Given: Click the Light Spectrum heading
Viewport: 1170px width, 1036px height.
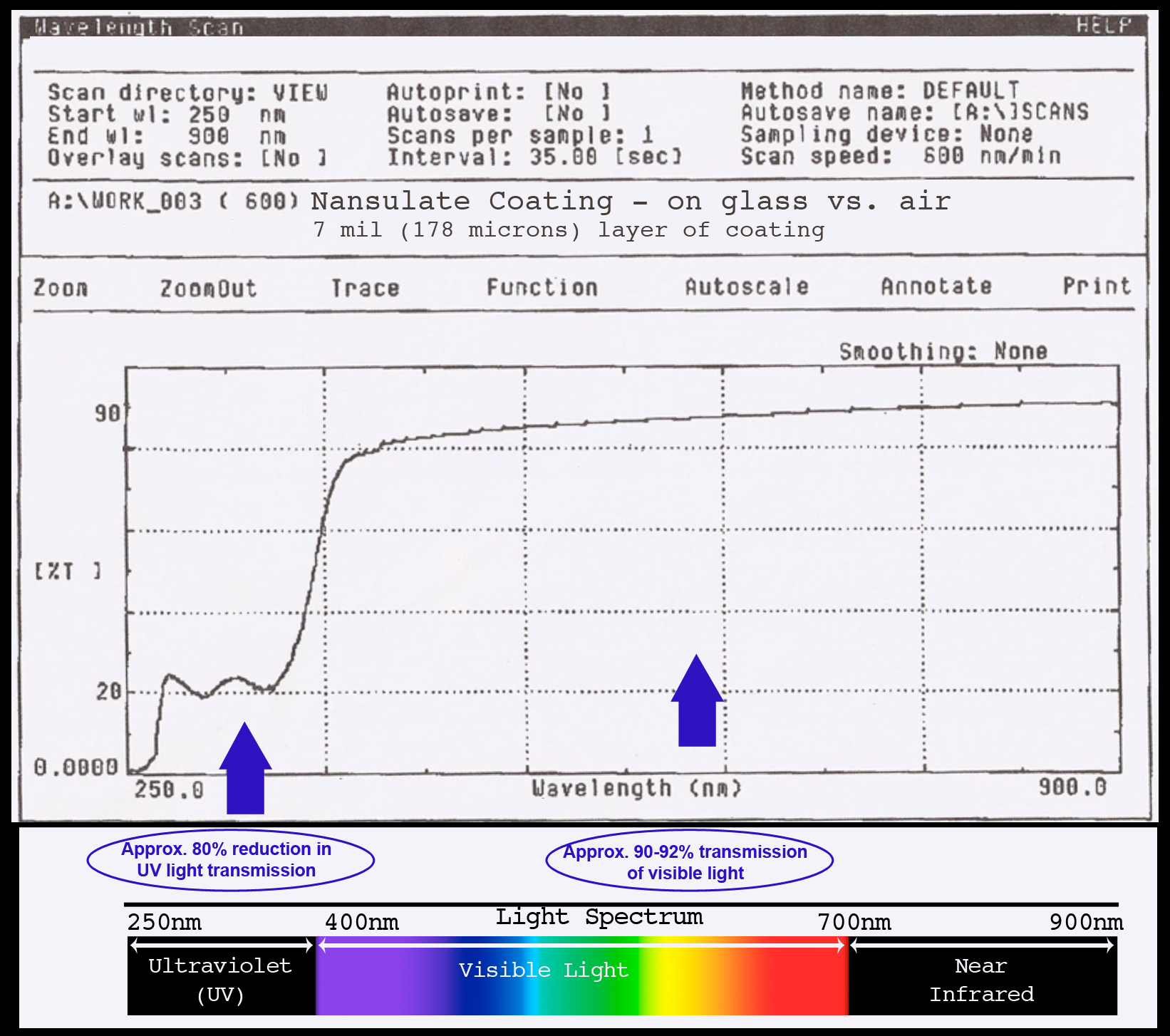Looking at the screenshot, I should tap(599, 916).
